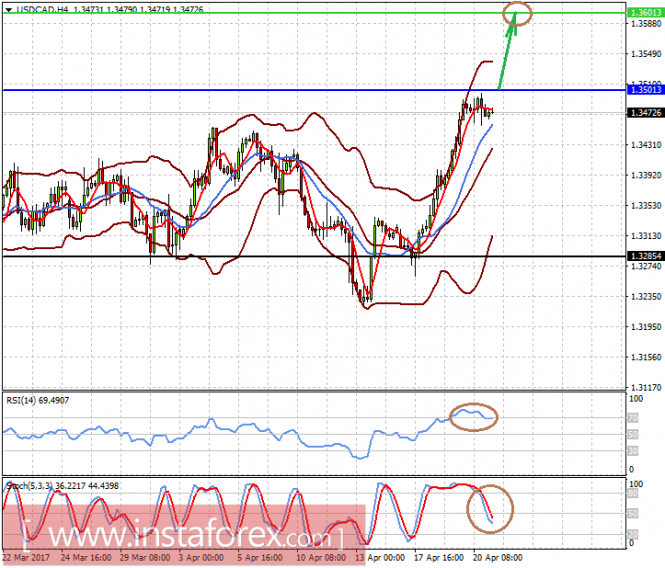Viewport: 665px width, 568px height.
Task: Click the brown circle on Stochastic panel
Action: tap(490, 509)
